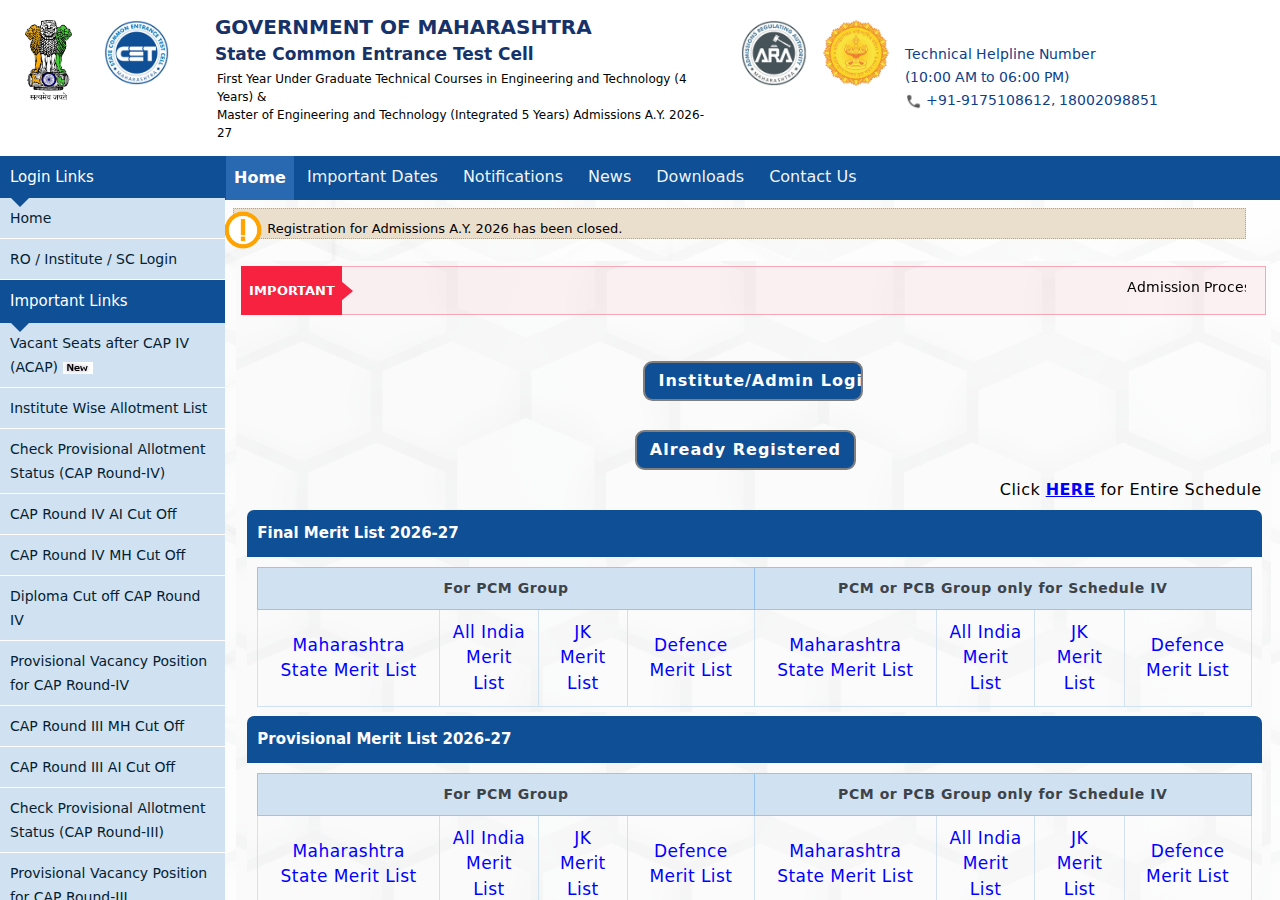Open Final PCM Defence Merit List
The width and height of the screenshot is (1280, 900).
pos(691,657)
